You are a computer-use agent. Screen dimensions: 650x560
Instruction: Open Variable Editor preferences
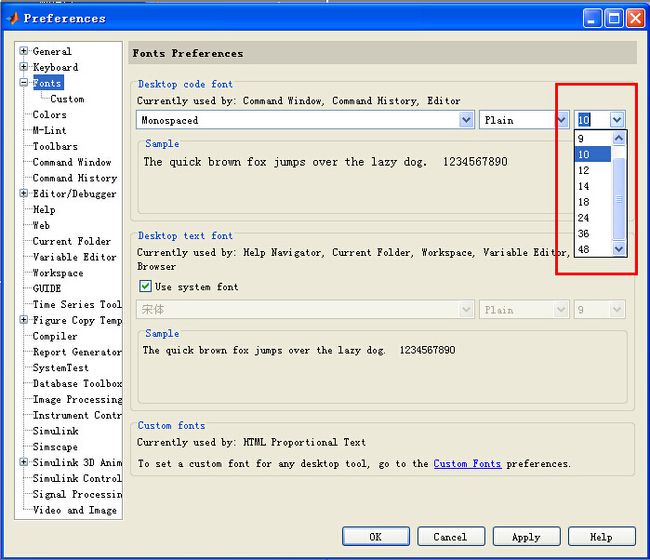pos(75,257)
